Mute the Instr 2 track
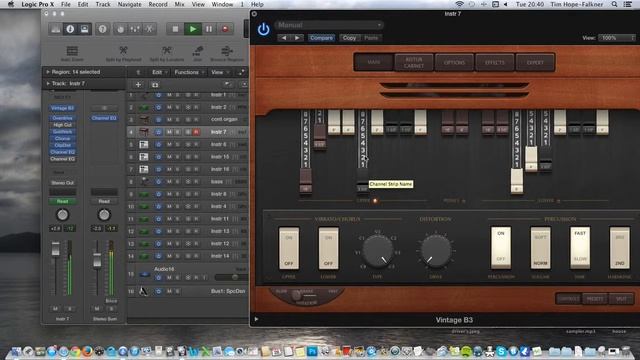 coord(169,107)
